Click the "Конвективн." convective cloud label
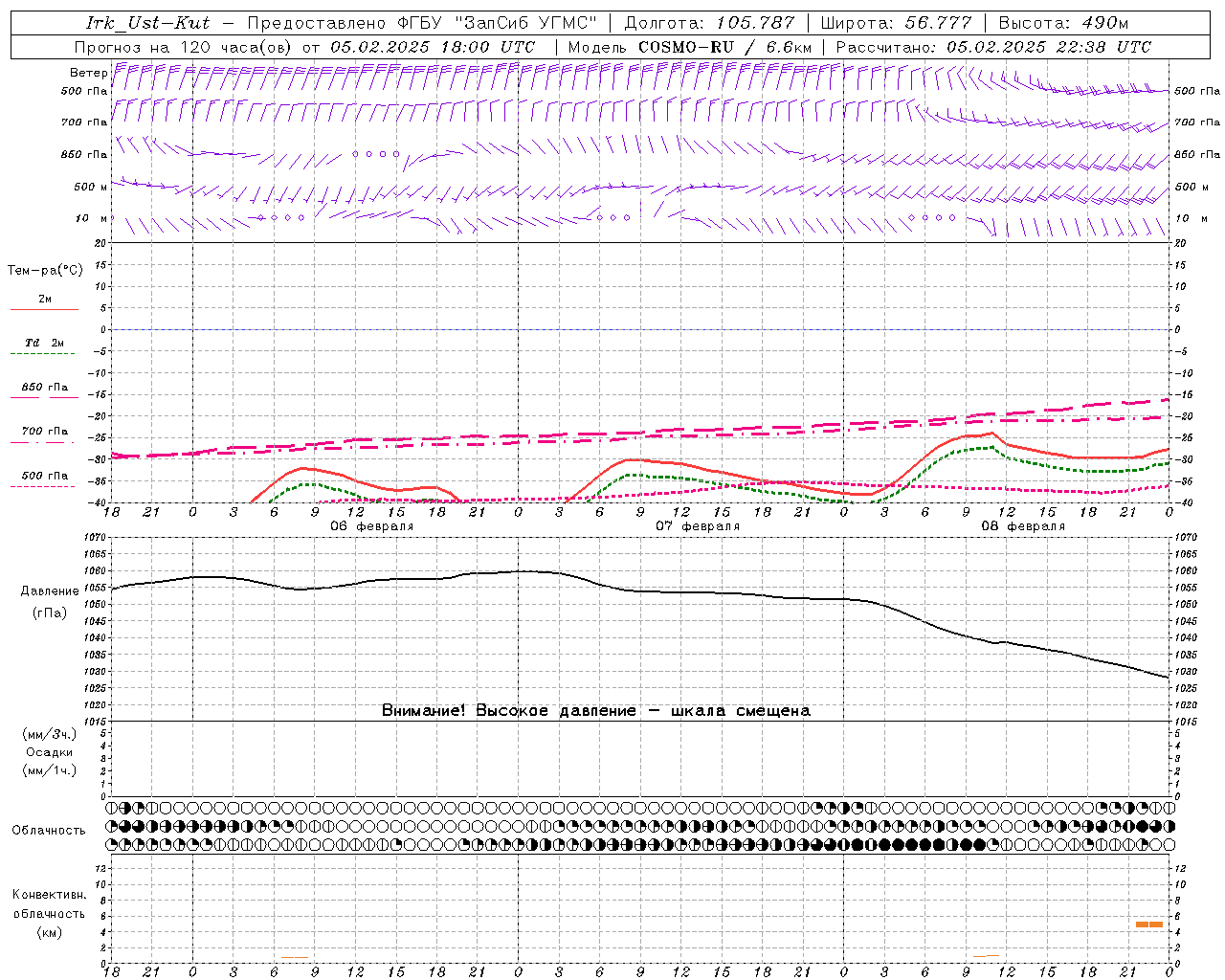This screenshot has height=980, width=1225. tap(50, 895)
